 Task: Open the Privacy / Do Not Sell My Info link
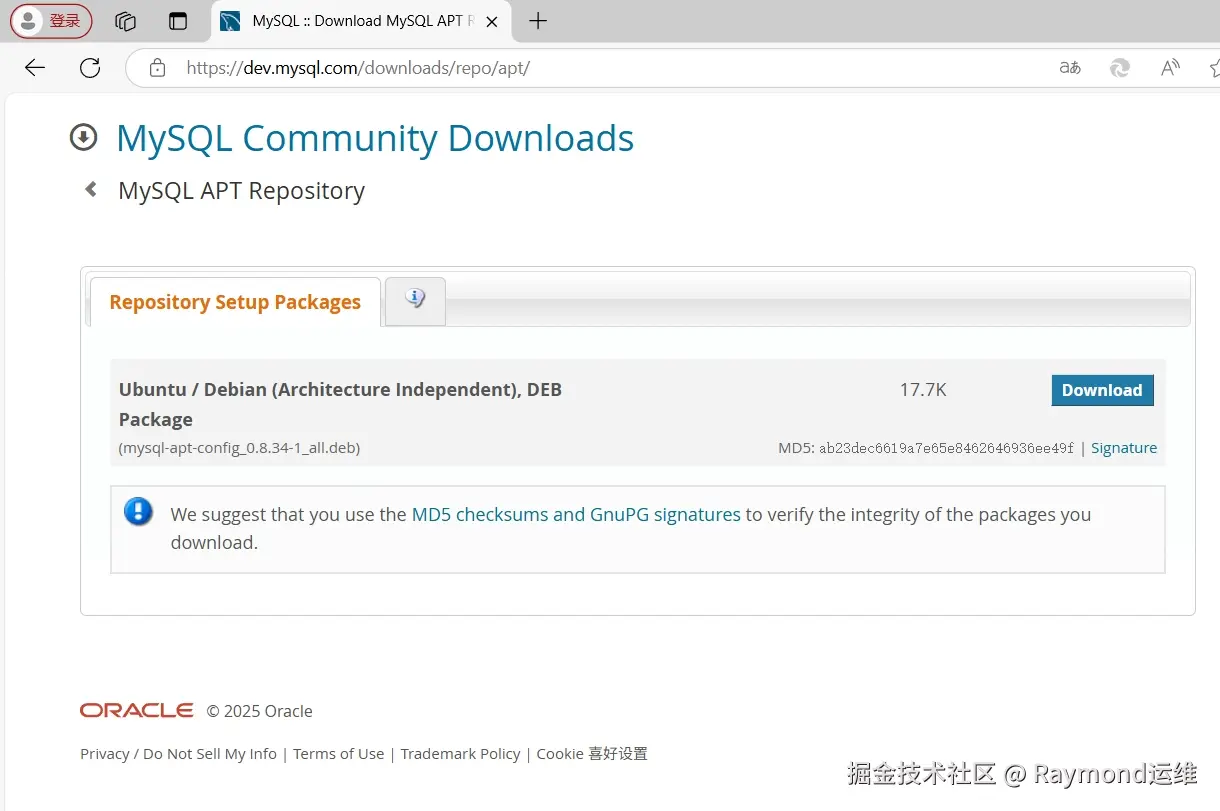[x=178, y=754]
